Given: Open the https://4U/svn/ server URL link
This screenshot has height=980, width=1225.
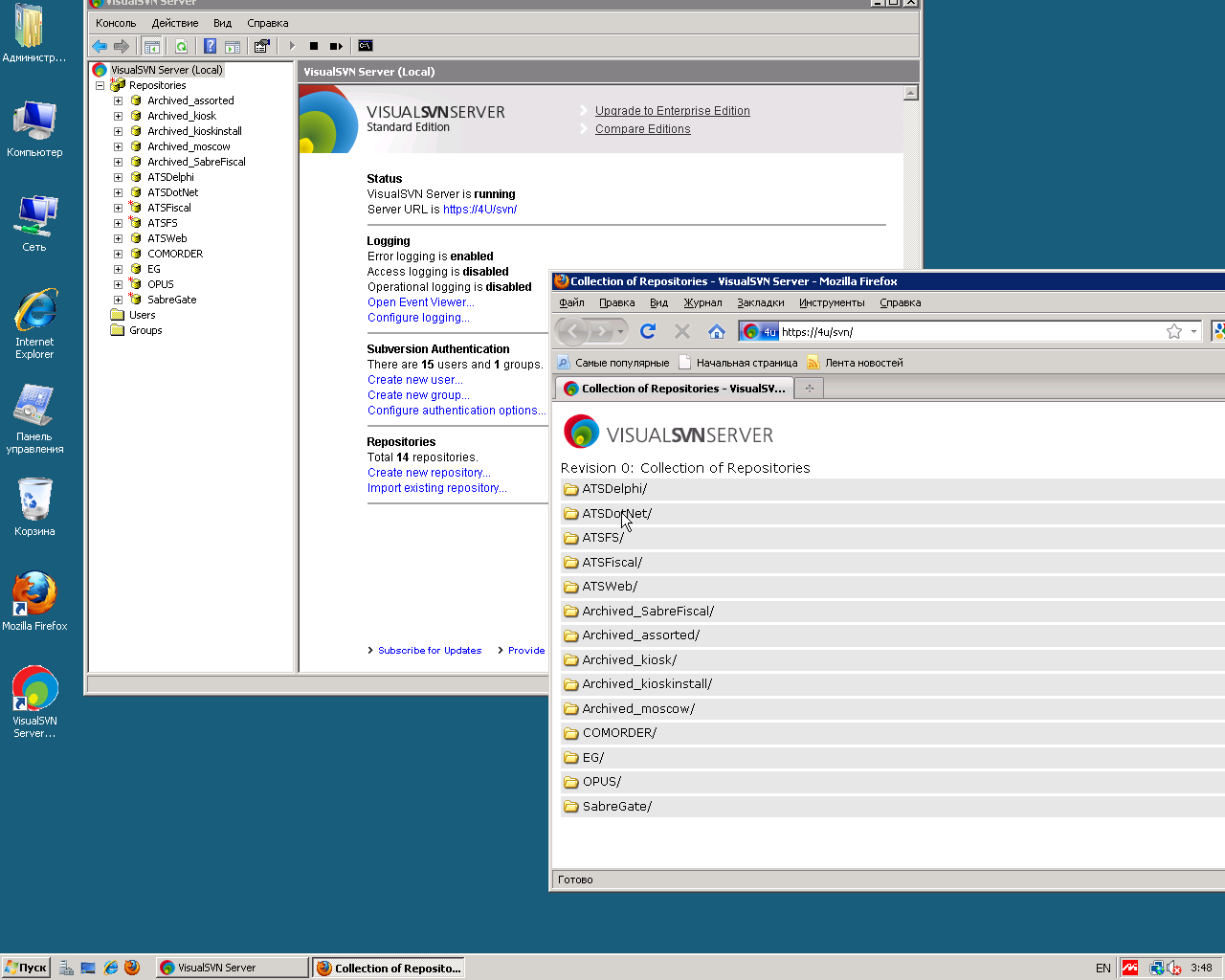Looking at the screenshot, I should click(479, 210).
